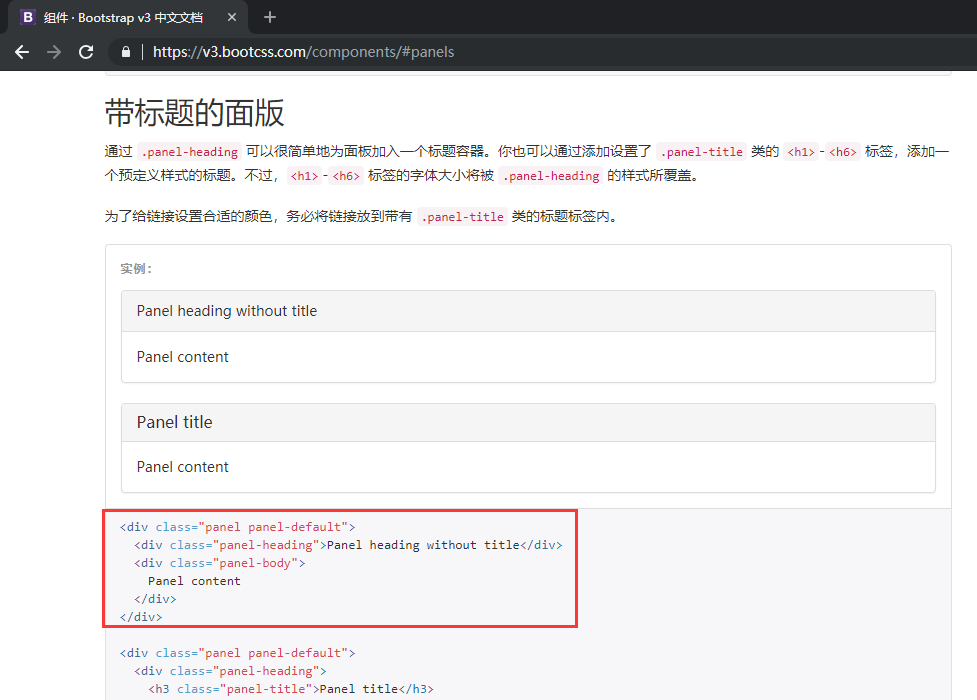Click the <h1> code tag in first line

[801, 151]
